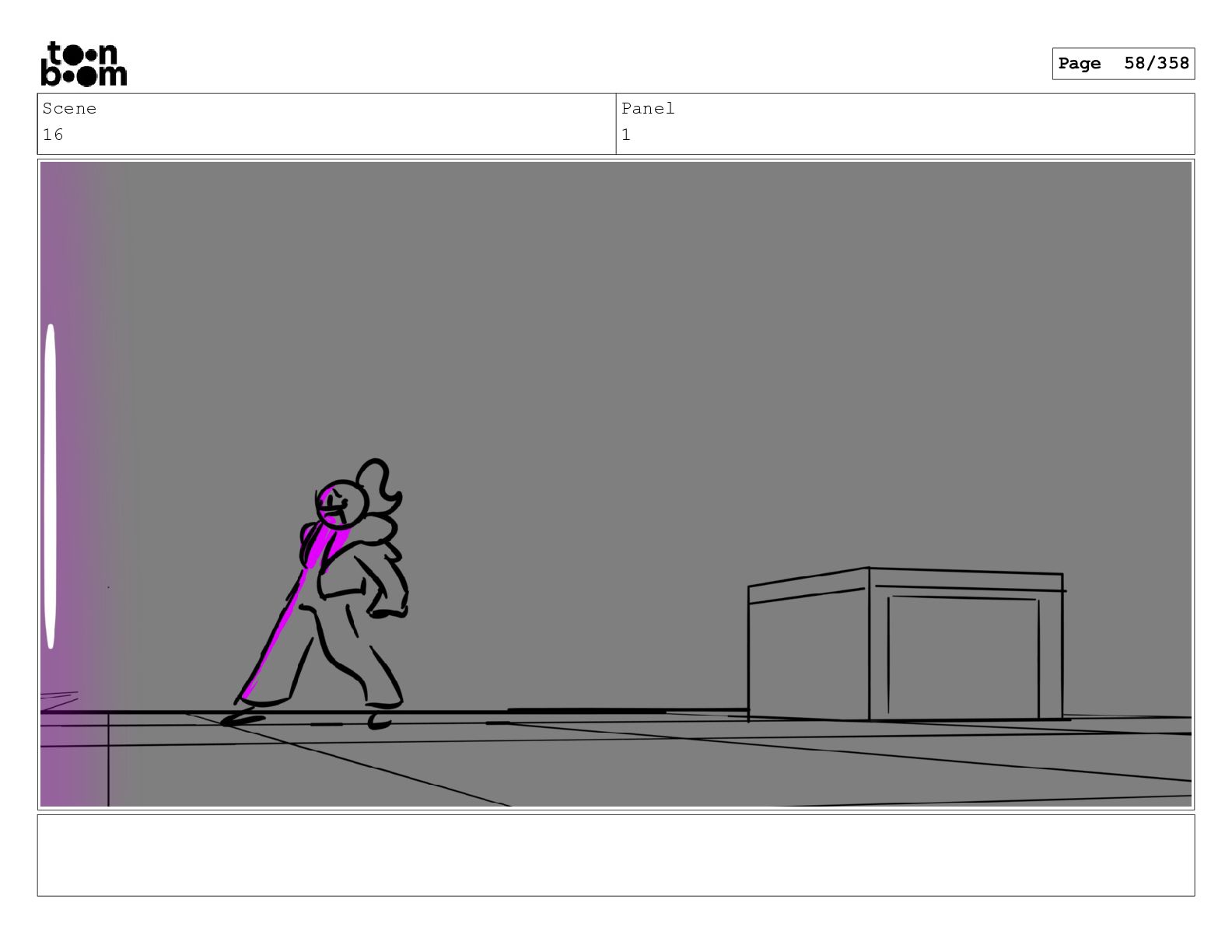The height and width of the screenshot is (952, 1232).
Task: Select the scene number 16
Action: coord(53,135)
